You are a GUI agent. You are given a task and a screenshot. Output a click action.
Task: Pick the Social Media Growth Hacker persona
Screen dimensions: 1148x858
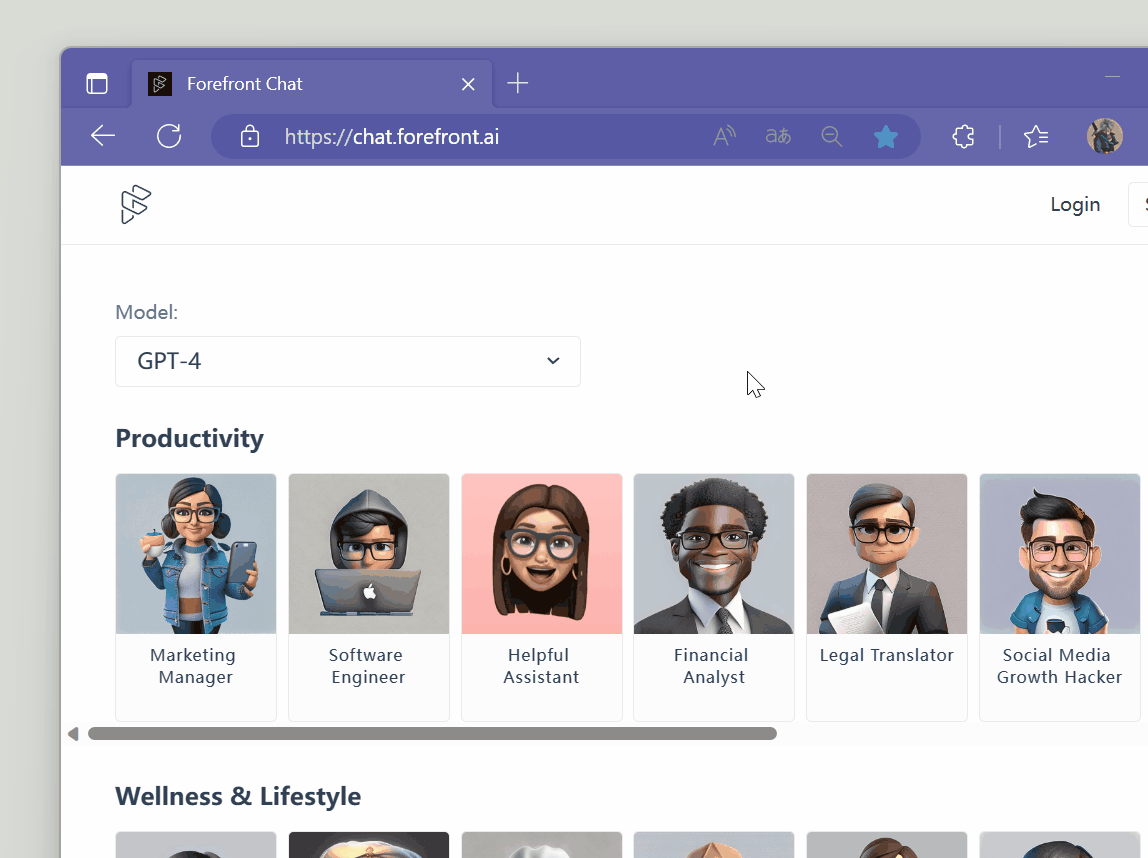click(x=1059, y=597)
